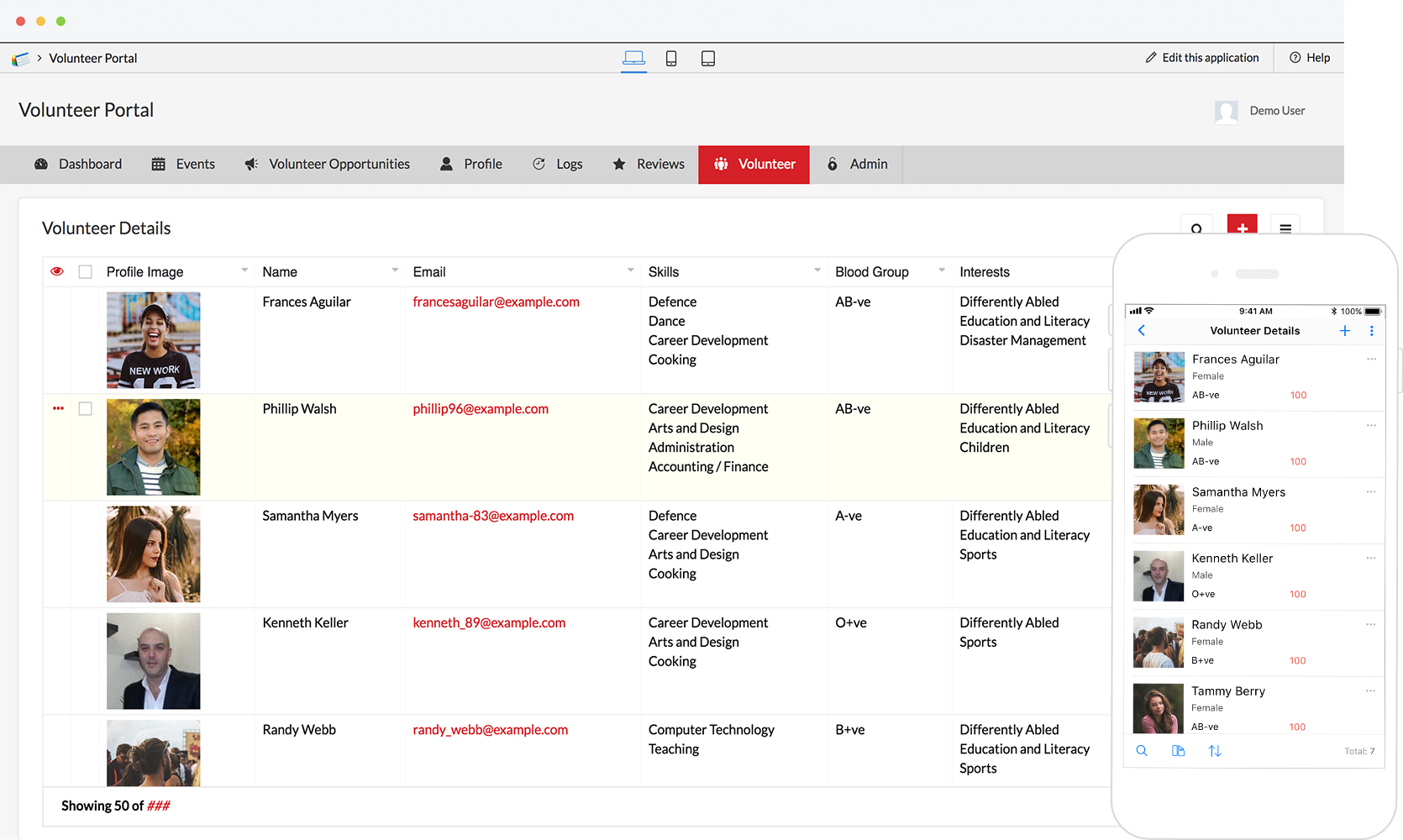Tap the filter/view icon in phone bottom bar
The width and height of the screenshot is (1403, 840).
1178,751
